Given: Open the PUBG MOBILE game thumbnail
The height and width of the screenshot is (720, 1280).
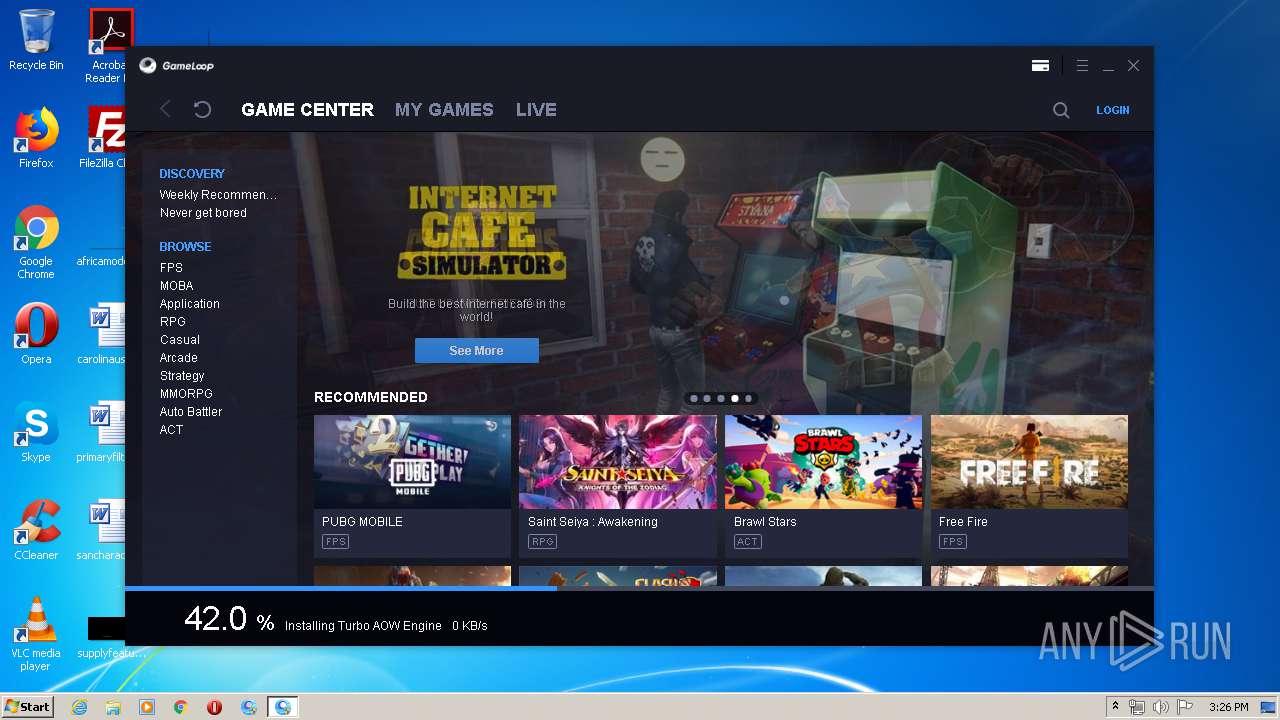Looking at the screenshot, I should (x=412, y=462).
